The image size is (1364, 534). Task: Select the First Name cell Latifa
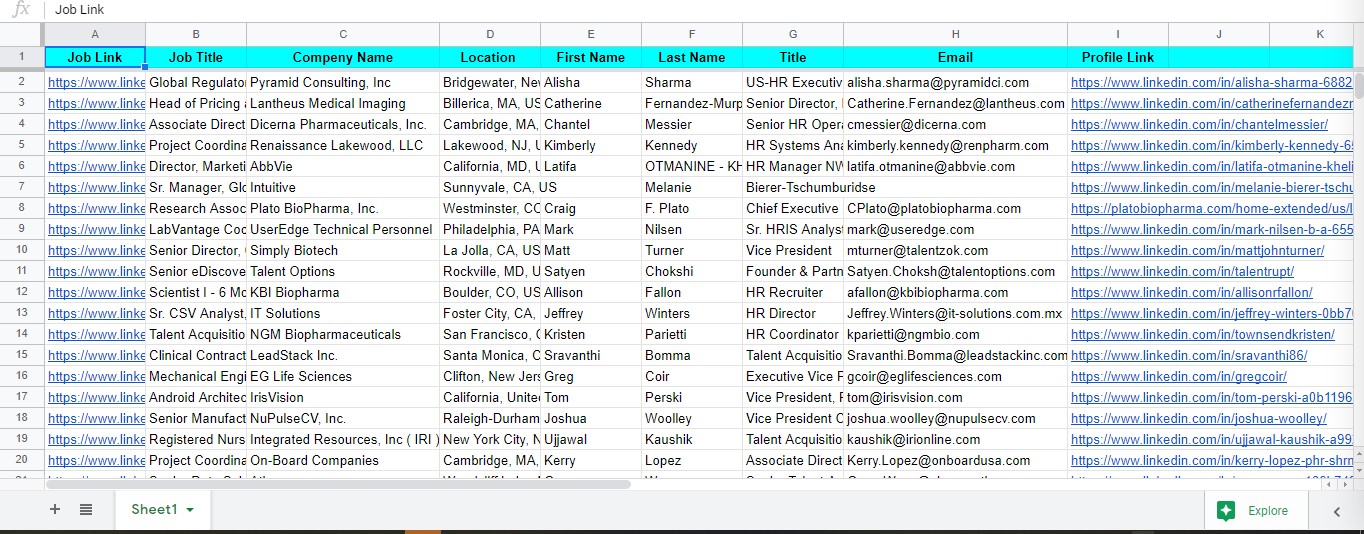click(x=591, y=166)
